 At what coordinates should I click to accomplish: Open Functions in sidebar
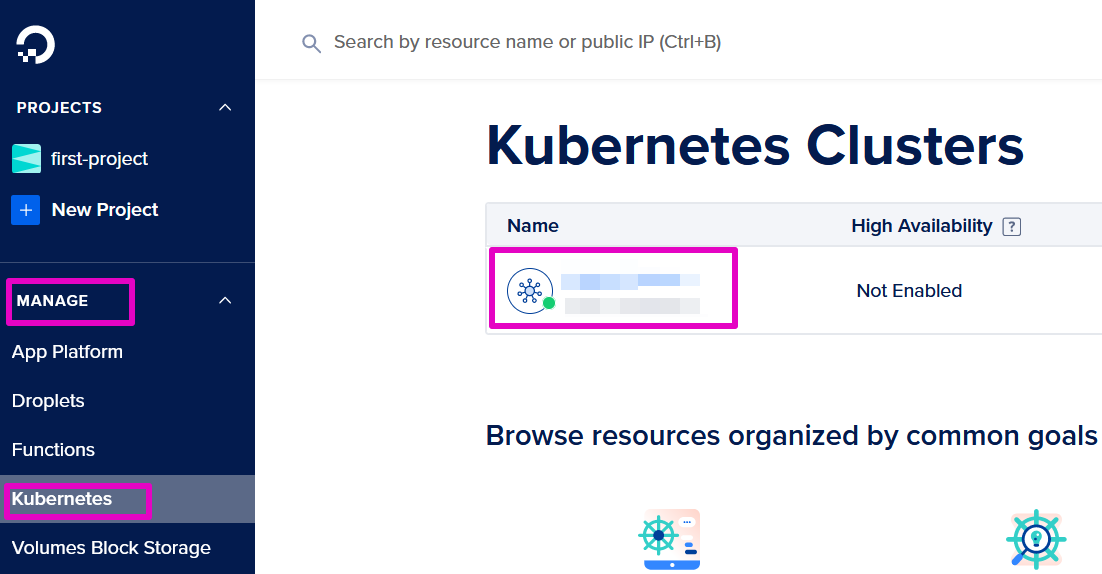[x=53, y=450]
